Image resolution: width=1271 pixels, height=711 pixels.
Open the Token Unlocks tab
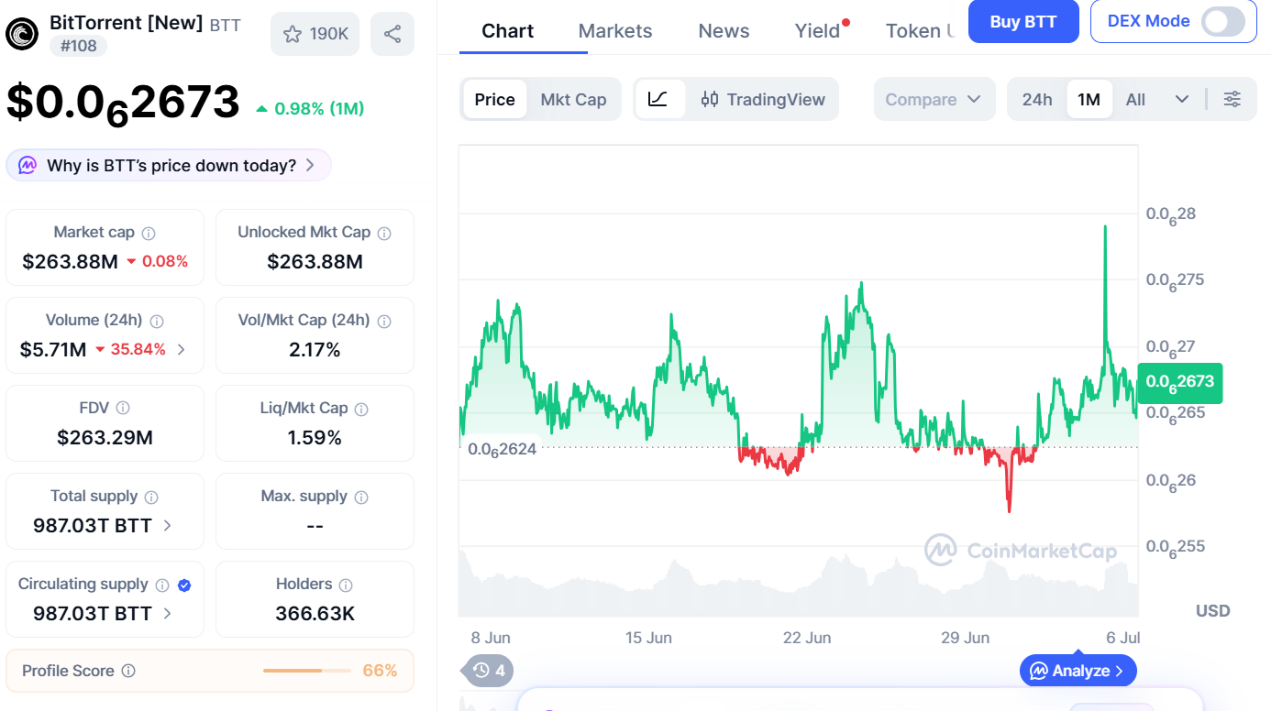(x=920, y=31)
